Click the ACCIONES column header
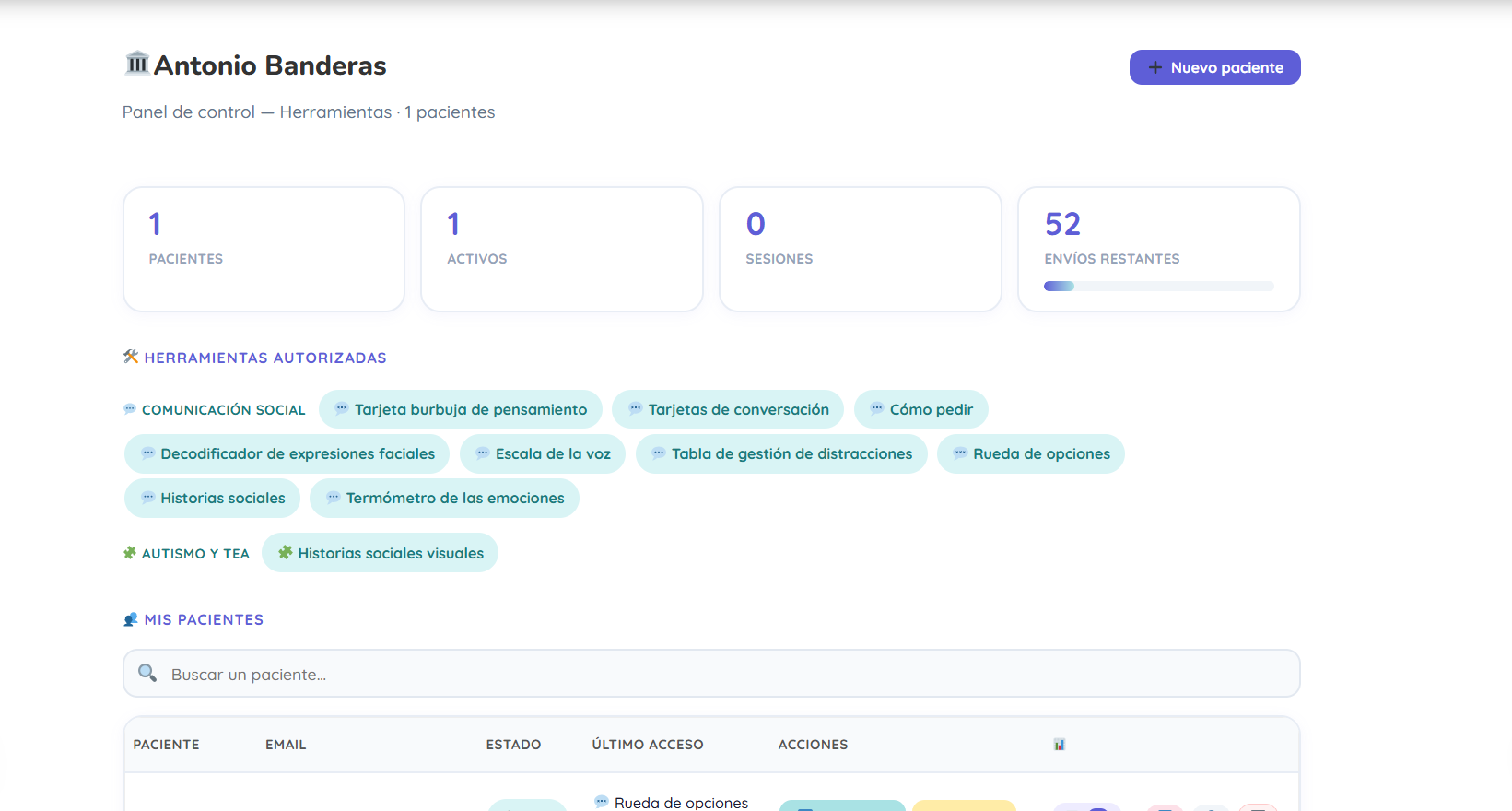Viewport: 1512px width, 811px height. (813, 745)
